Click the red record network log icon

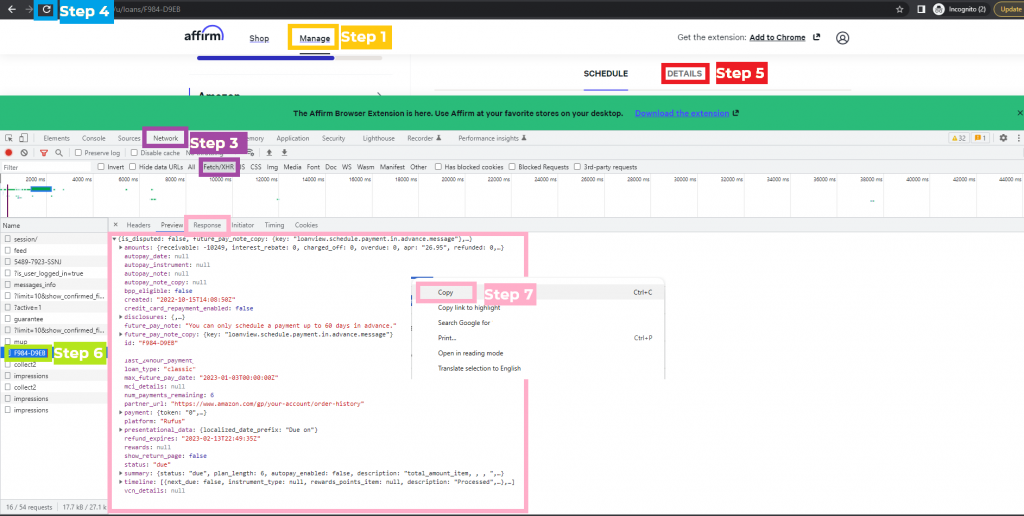coord(8,152)
